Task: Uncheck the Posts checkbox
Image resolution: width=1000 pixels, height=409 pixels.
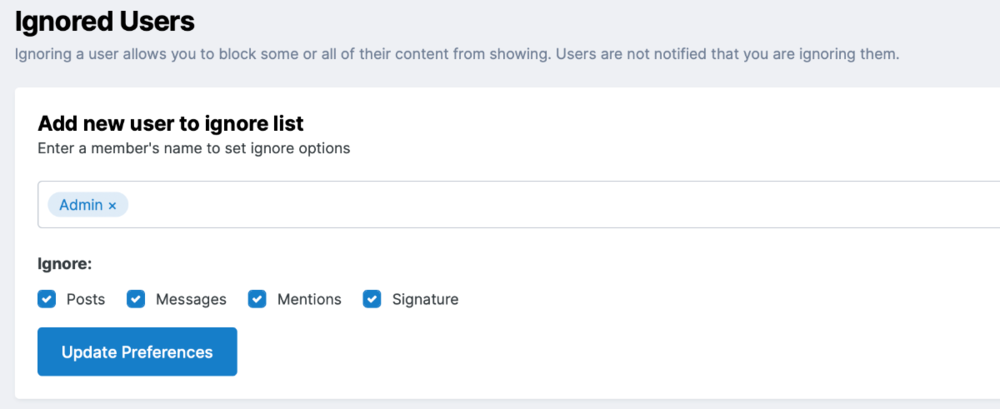Action: click(x=47, y=299)
